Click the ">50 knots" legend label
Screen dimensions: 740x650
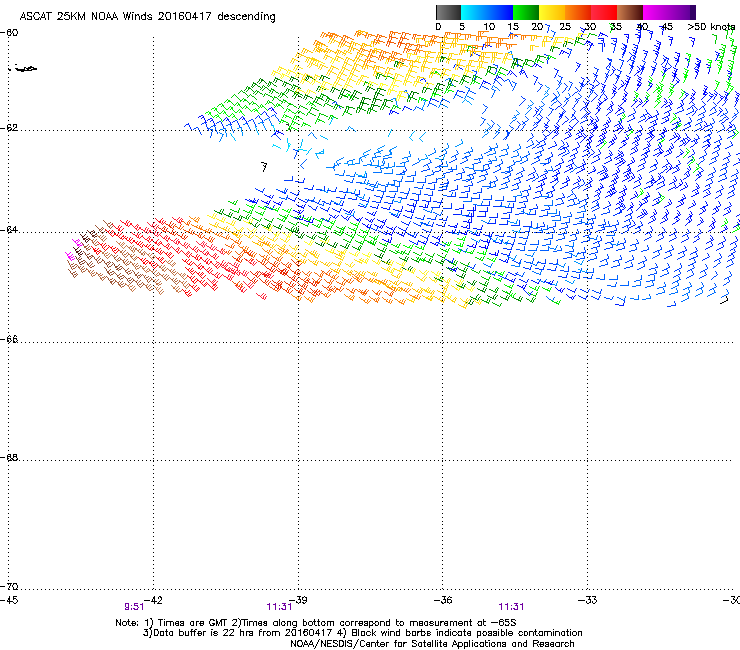click(711, 27)
